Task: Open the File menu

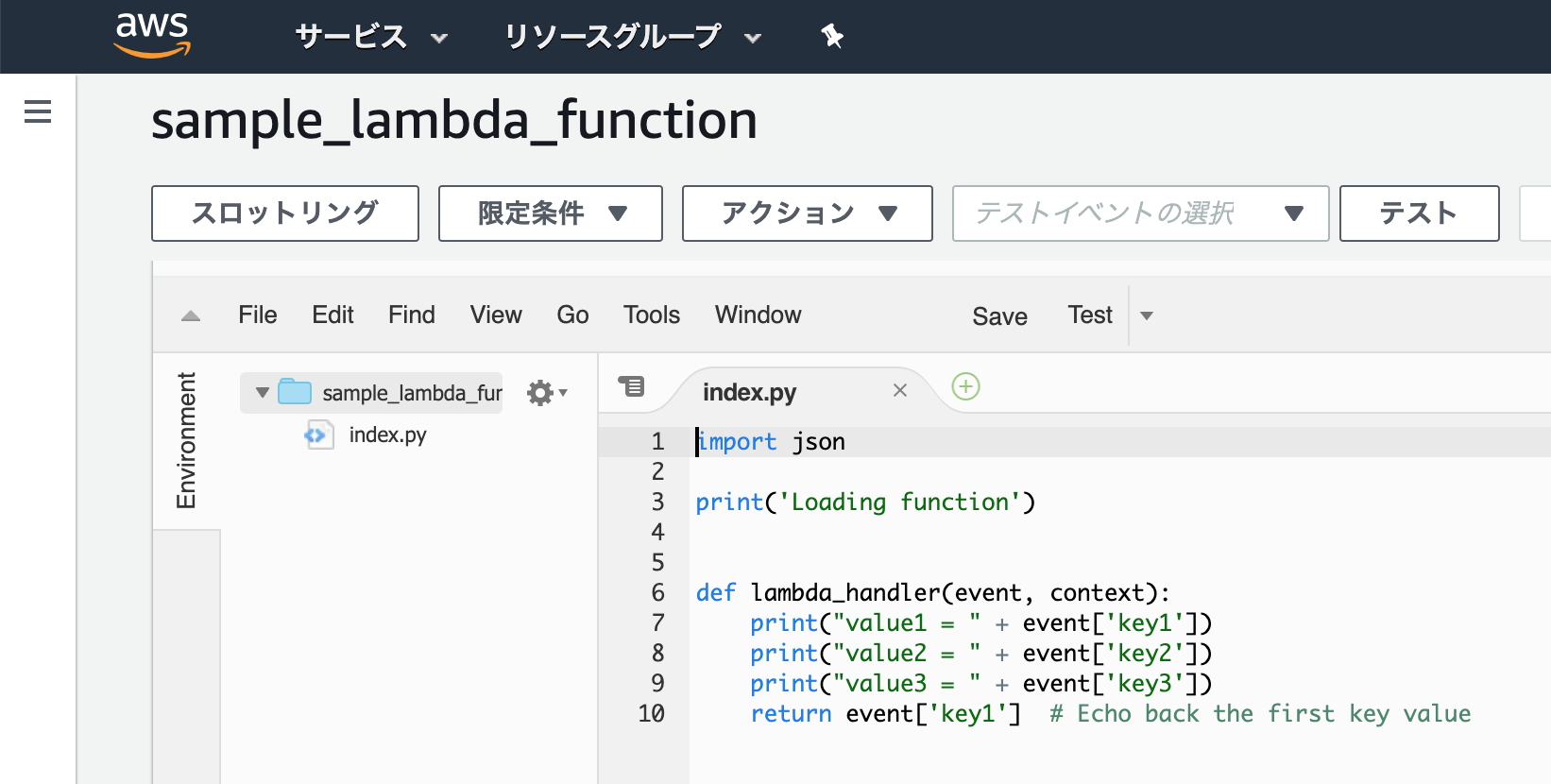Action: (258, 315)
